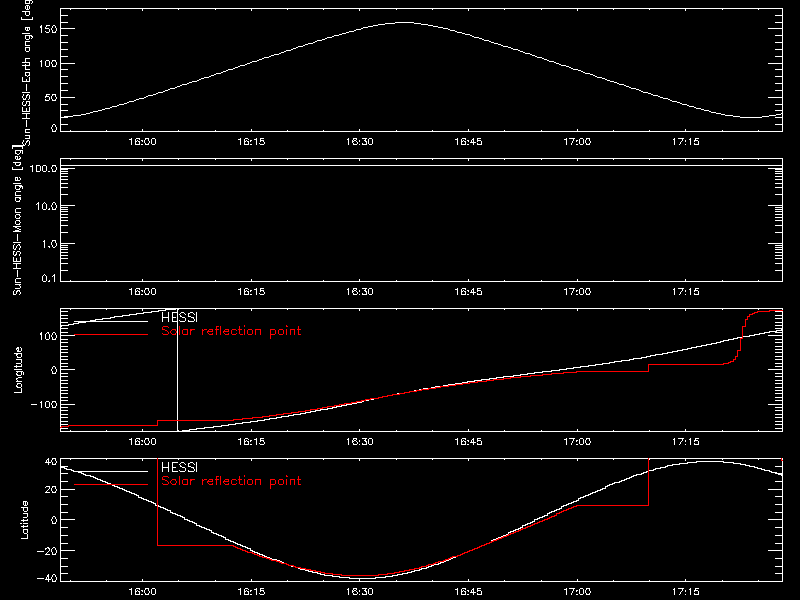
Task: Click white HESSI legend line sample in Longitude plot
Action: point(111,321)
